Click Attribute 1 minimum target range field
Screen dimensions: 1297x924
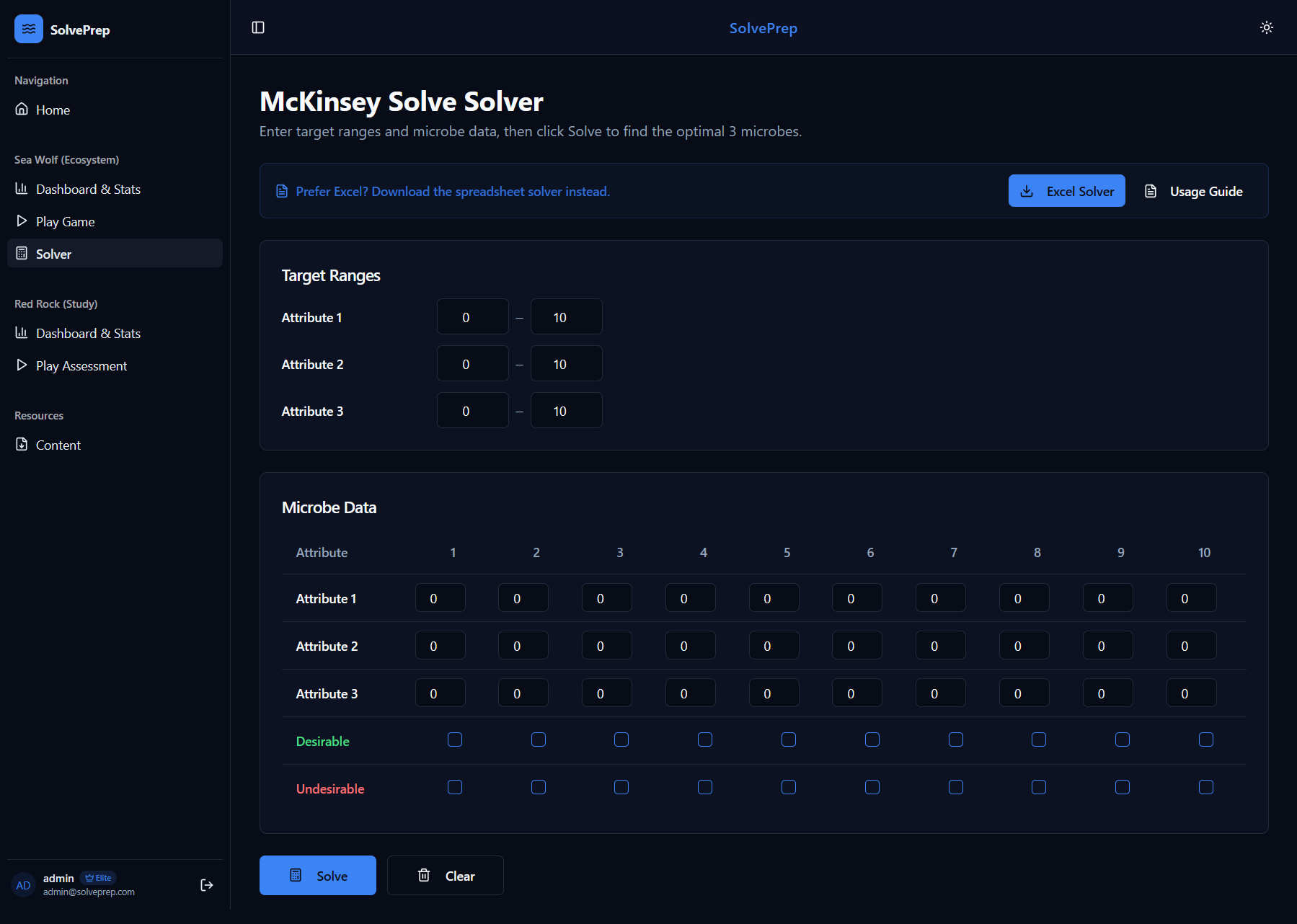[472, 316]
